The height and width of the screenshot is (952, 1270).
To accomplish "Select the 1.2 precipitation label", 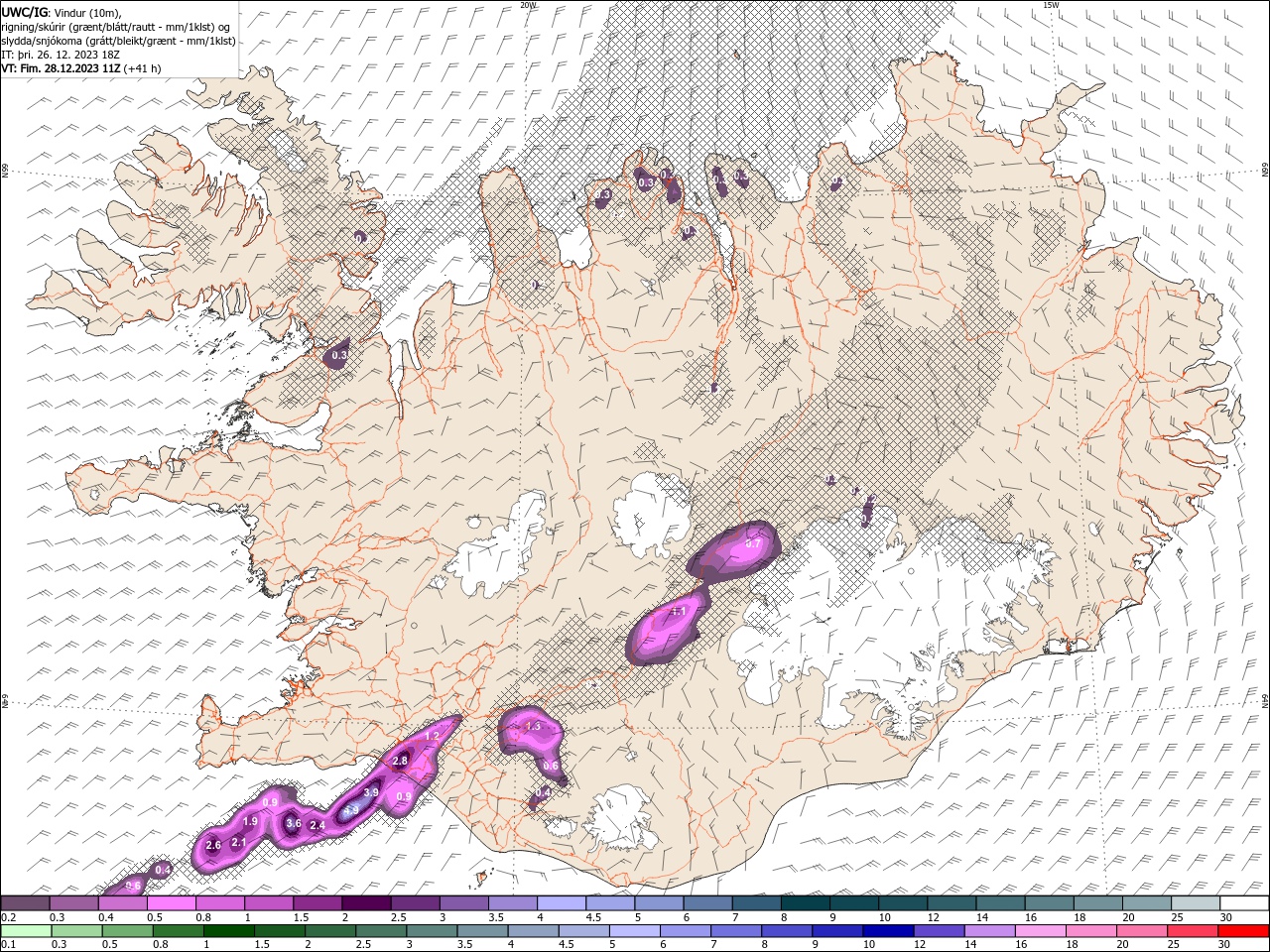I will 432,737.
